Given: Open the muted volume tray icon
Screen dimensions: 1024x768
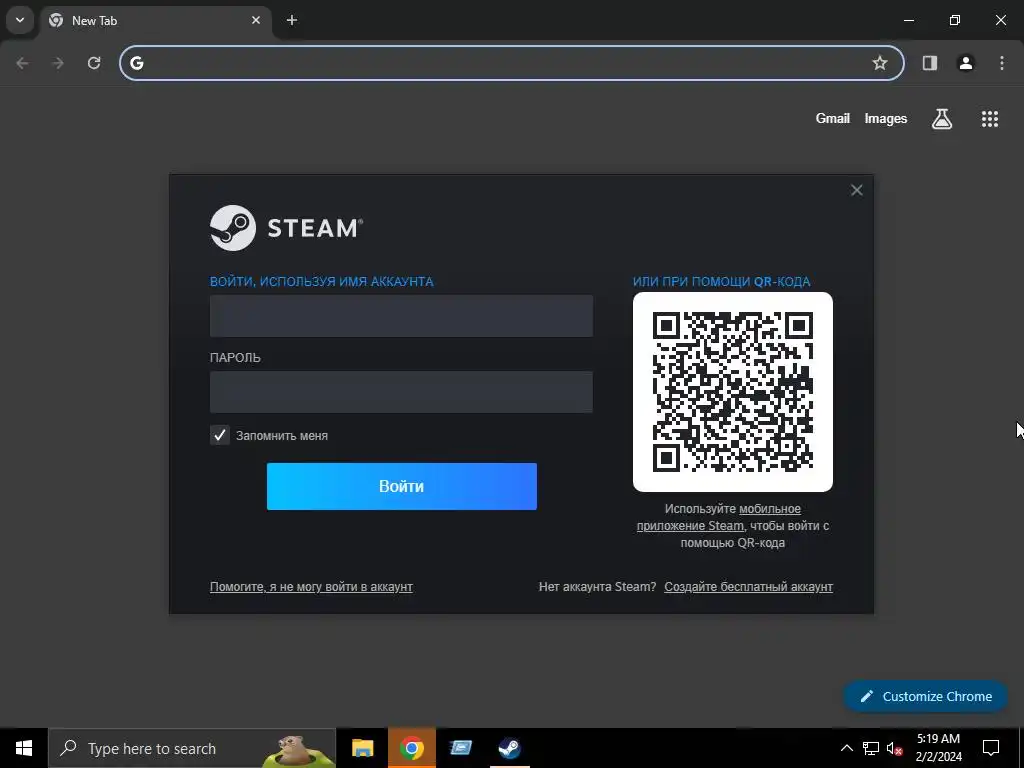Looking at the screenshot, I should 895,748.
